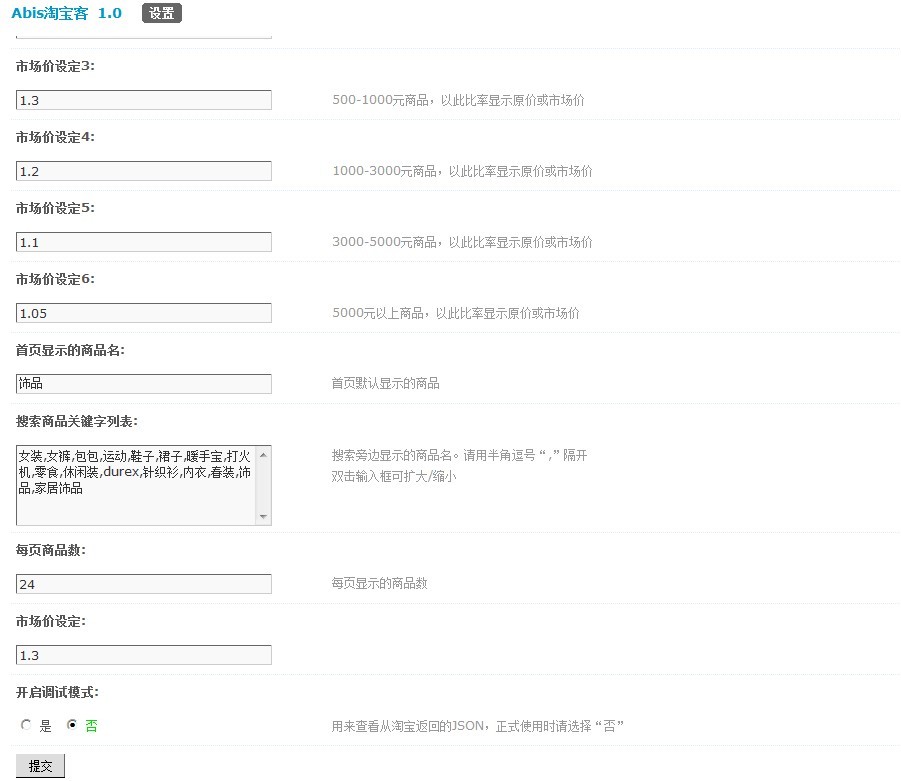Image resolution: width=901 pixels, height=781 pixels.
Task: Click the 每页商品数 field showing 24
Action: pos(144,584)
